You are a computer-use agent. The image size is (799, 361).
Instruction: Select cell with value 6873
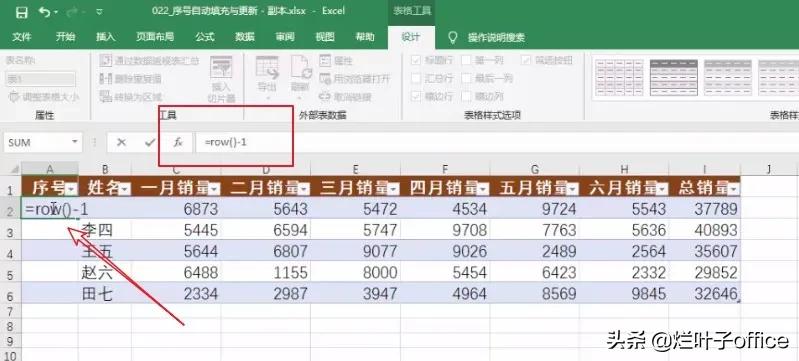pos(176,209)
